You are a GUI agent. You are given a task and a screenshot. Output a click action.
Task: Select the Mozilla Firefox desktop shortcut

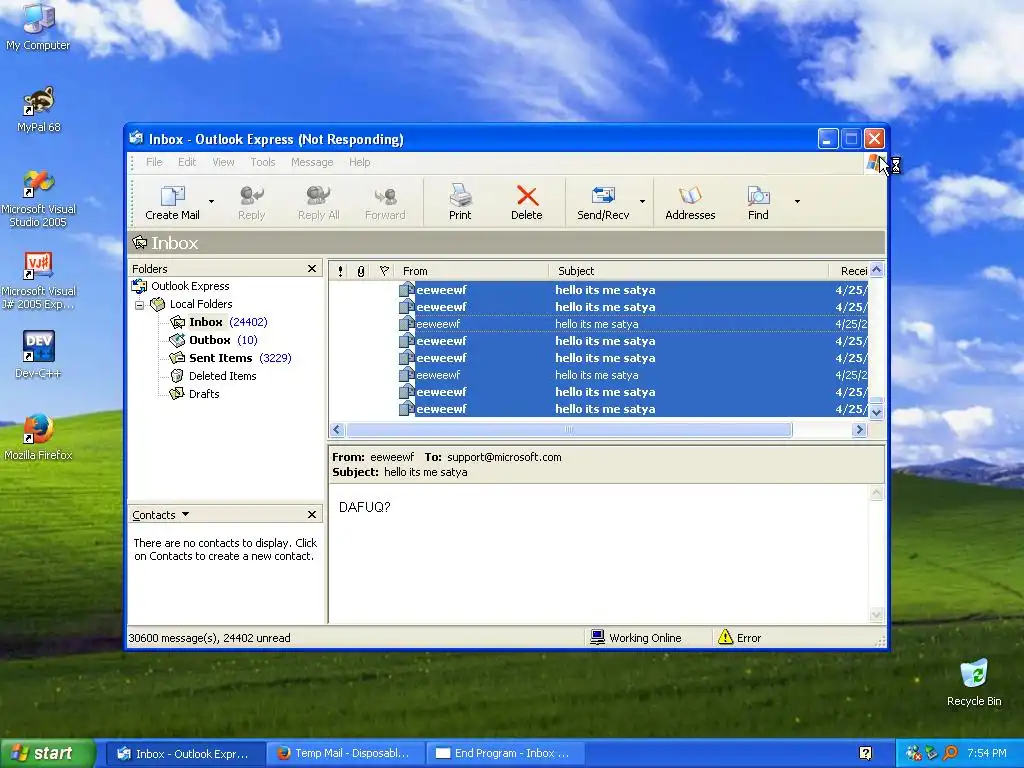[38, 437]
